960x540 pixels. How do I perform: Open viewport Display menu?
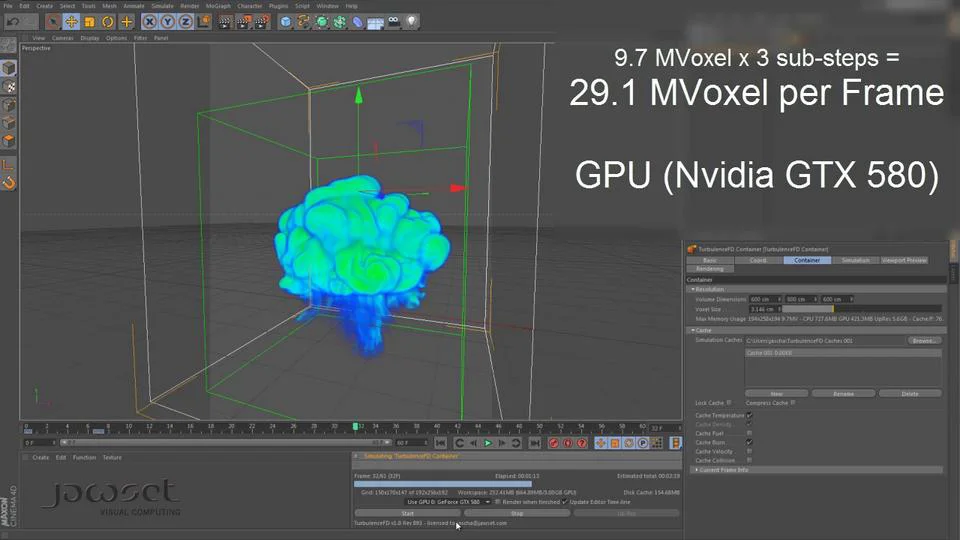pos(89,38)
